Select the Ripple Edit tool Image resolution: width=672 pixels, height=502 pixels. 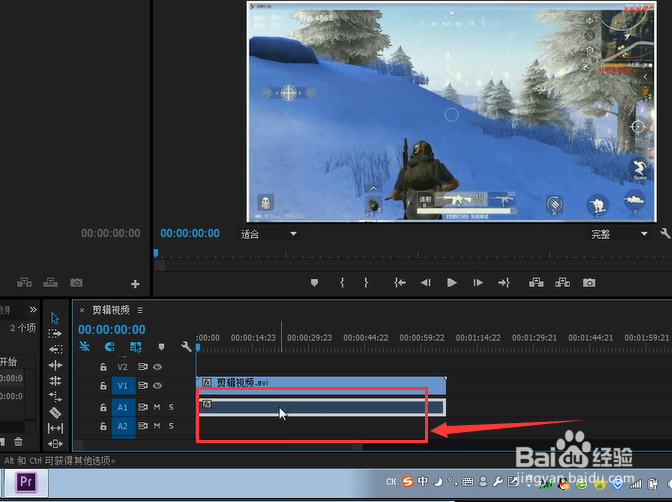coord(55,365)
